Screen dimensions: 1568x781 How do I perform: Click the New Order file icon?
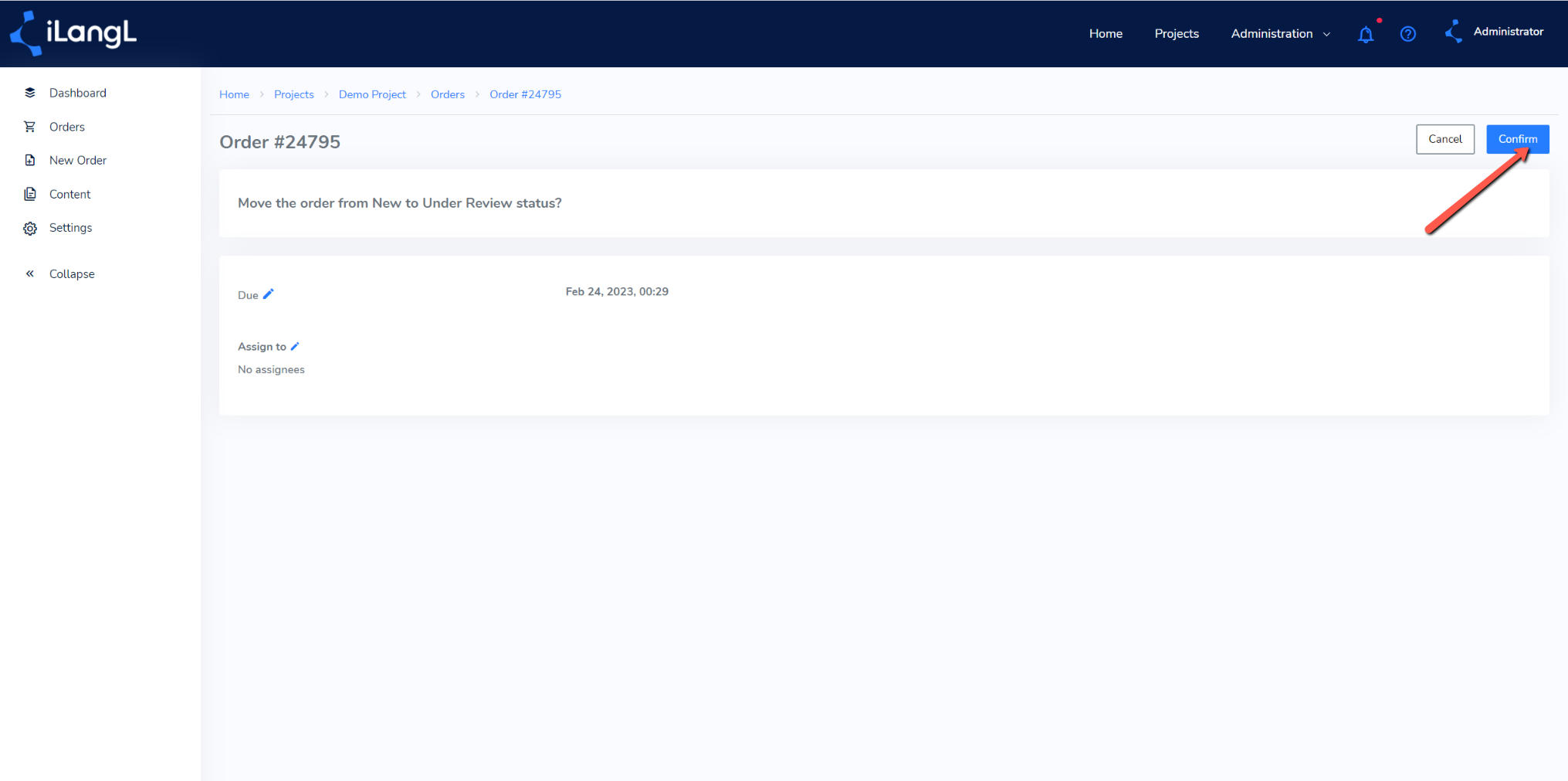pos(30,160)
